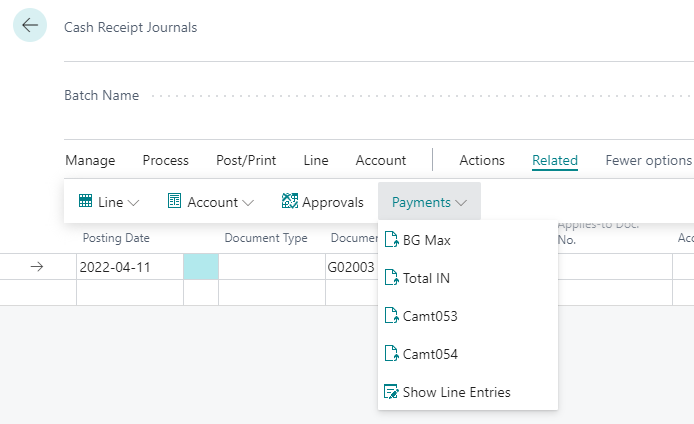Screen dimensions: 694x424
Task: Click the Cash Receipt Journals title
Action: (x=131, y=27)
